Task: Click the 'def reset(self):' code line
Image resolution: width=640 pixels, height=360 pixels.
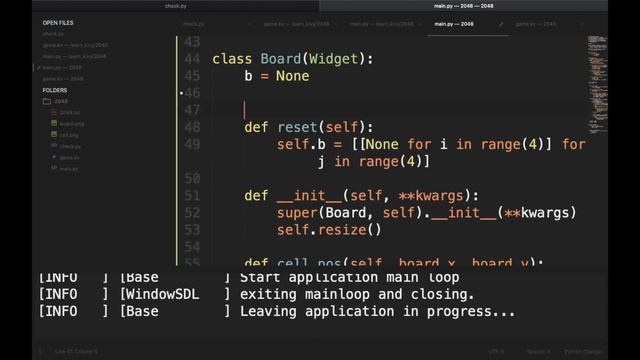Action: coord(309,127)
